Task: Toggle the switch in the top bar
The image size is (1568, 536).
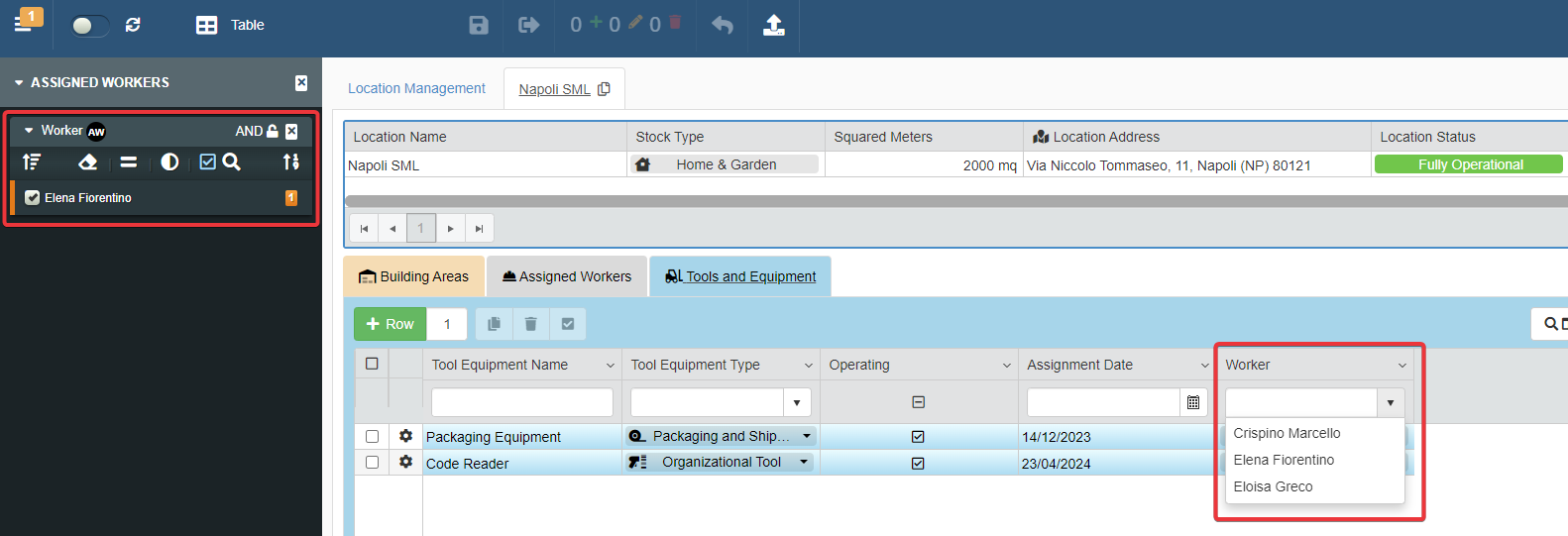Action: coord(89,25)
